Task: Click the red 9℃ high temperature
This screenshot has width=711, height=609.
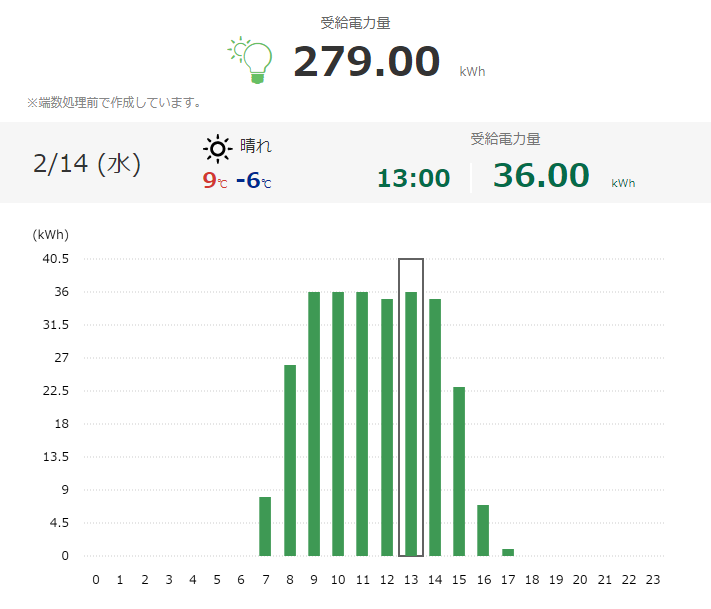Action: tap(215, 180)
